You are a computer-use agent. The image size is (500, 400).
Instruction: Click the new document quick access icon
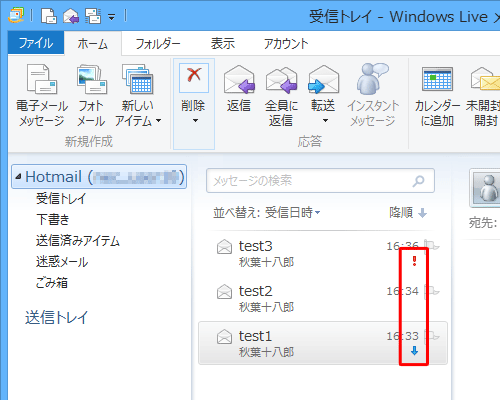coord(49,16)
